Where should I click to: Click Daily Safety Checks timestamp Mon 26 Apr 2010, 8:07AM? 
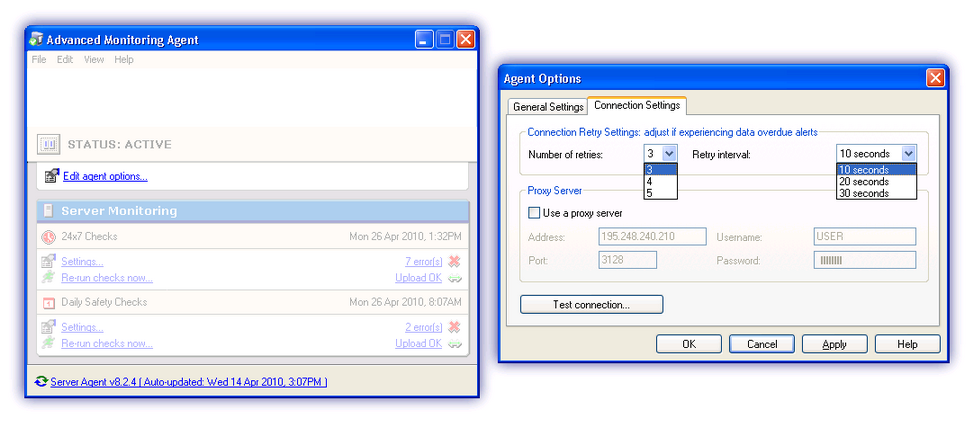coord(405,303)
